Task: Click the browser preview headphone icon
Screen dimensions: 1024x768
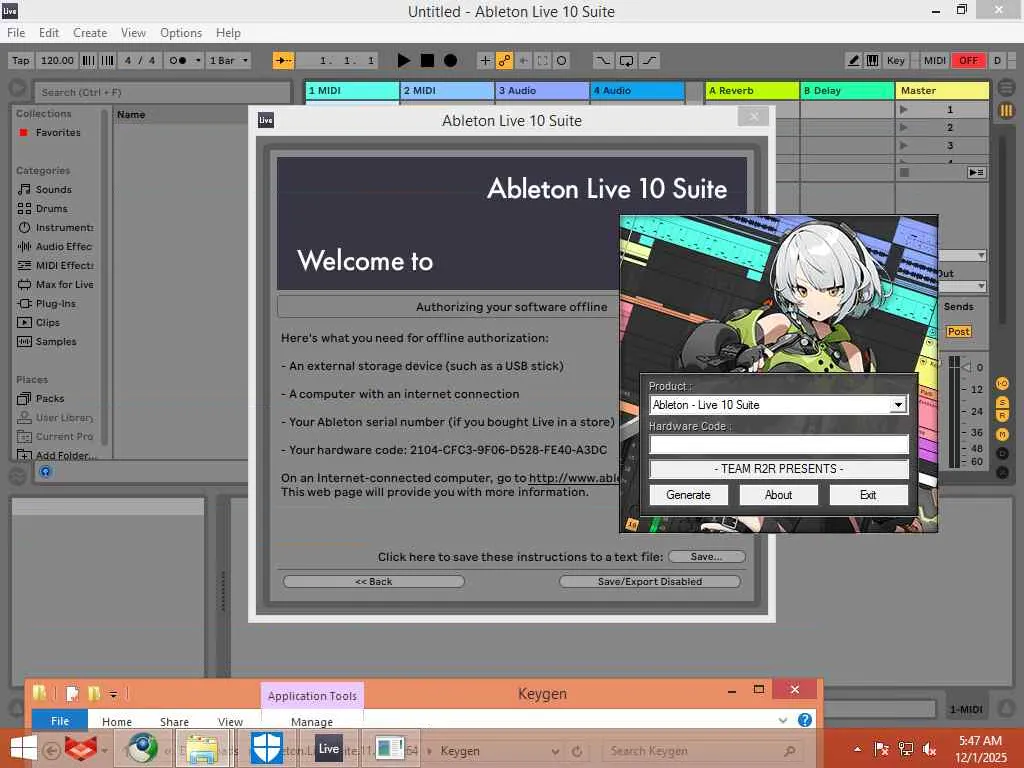Action: 45,472
